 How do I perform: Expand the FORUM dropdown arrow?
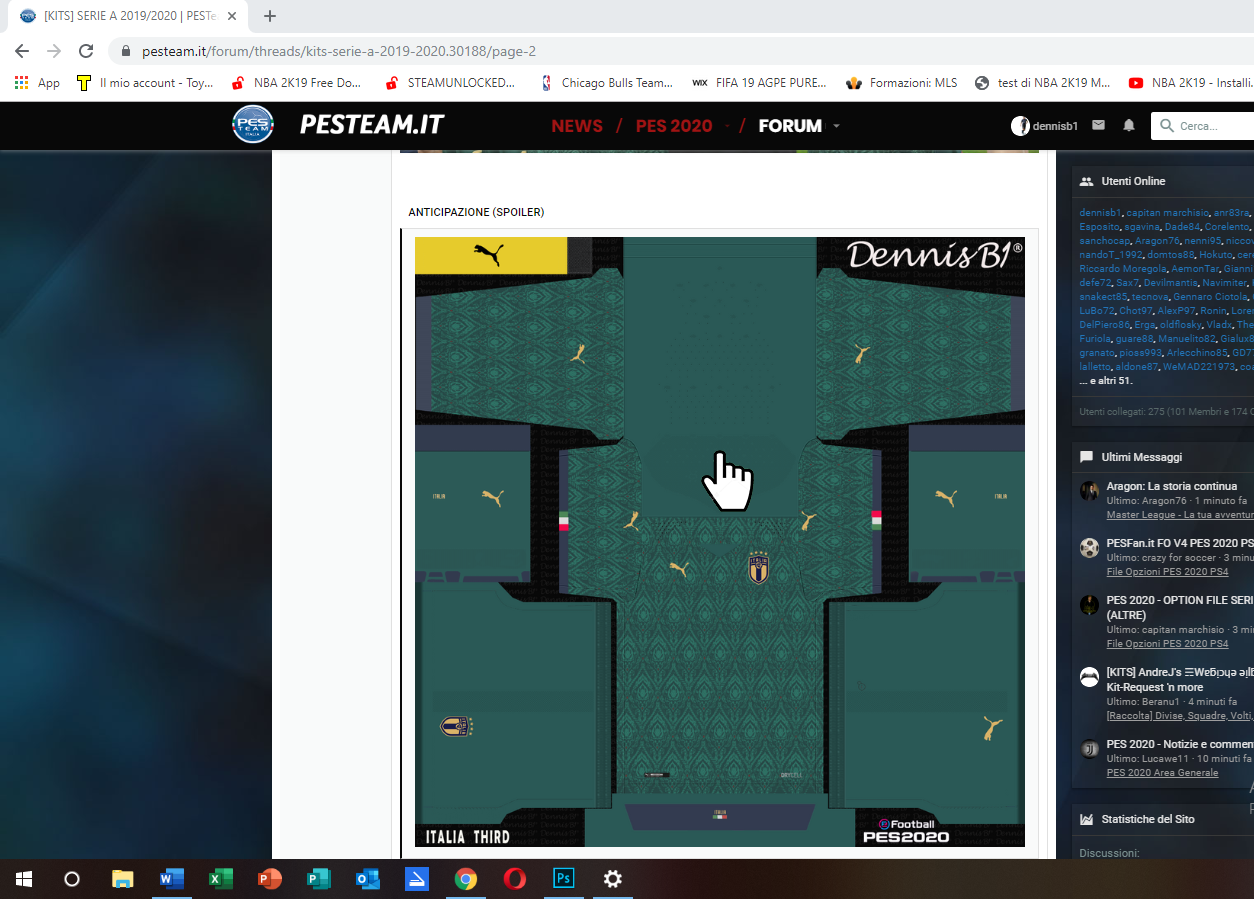coord(837,126)
